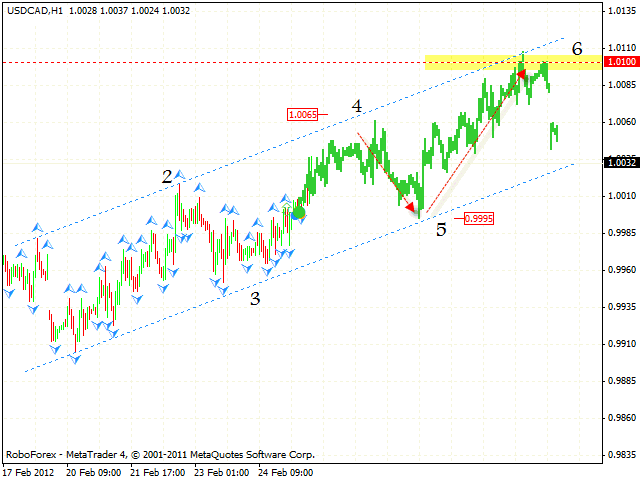The width and height of the screenshot is (640, 480).
Task: Select the red 1.0100 price tag on axis
Action: click(x=619, y=62)
